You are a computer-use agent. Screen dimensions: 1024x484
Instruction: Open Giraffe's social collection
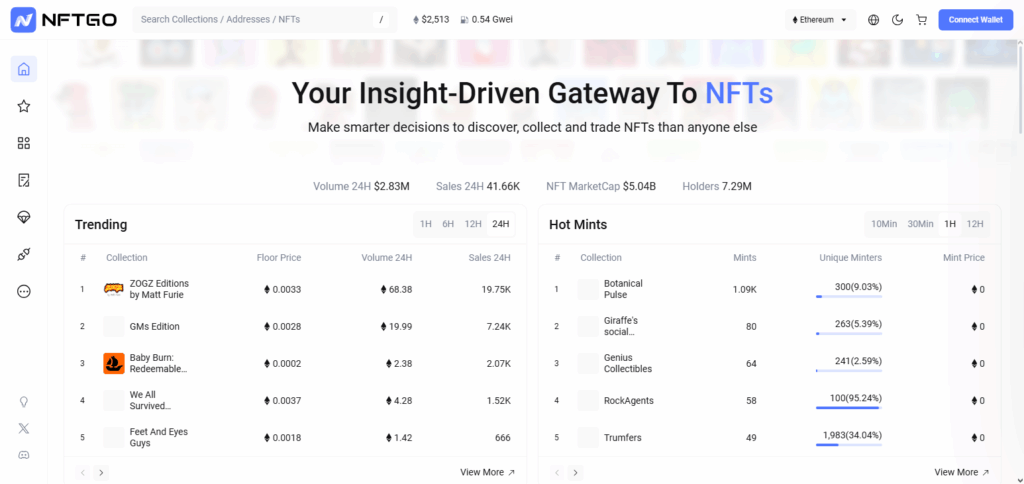pyautogui.click(x=620, y=327)
